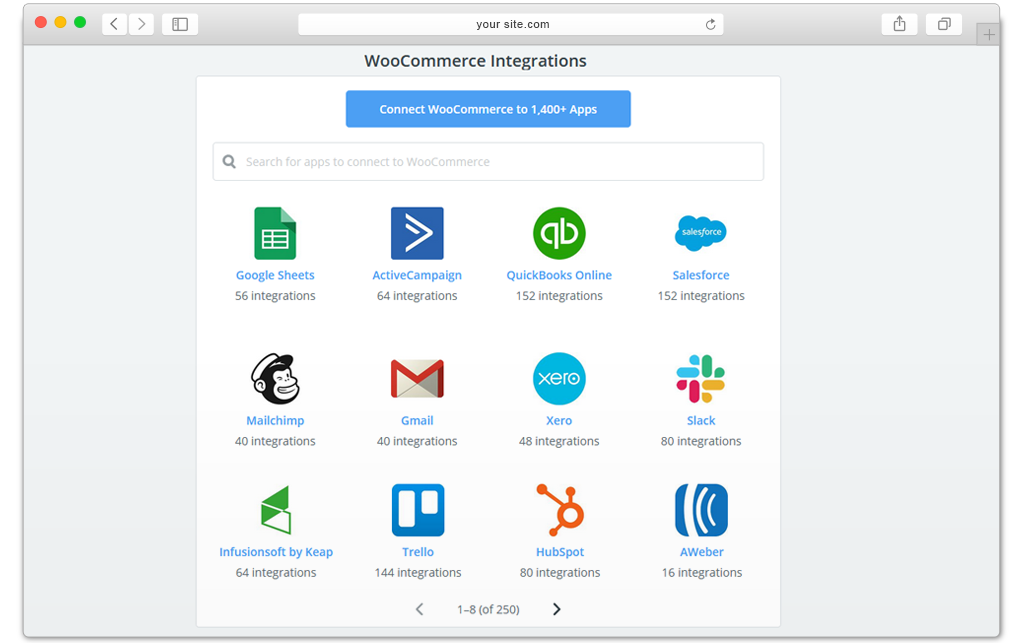Focus the search apps input field
The height and width of the screenshot is (643, 1024).
(488, 161)
